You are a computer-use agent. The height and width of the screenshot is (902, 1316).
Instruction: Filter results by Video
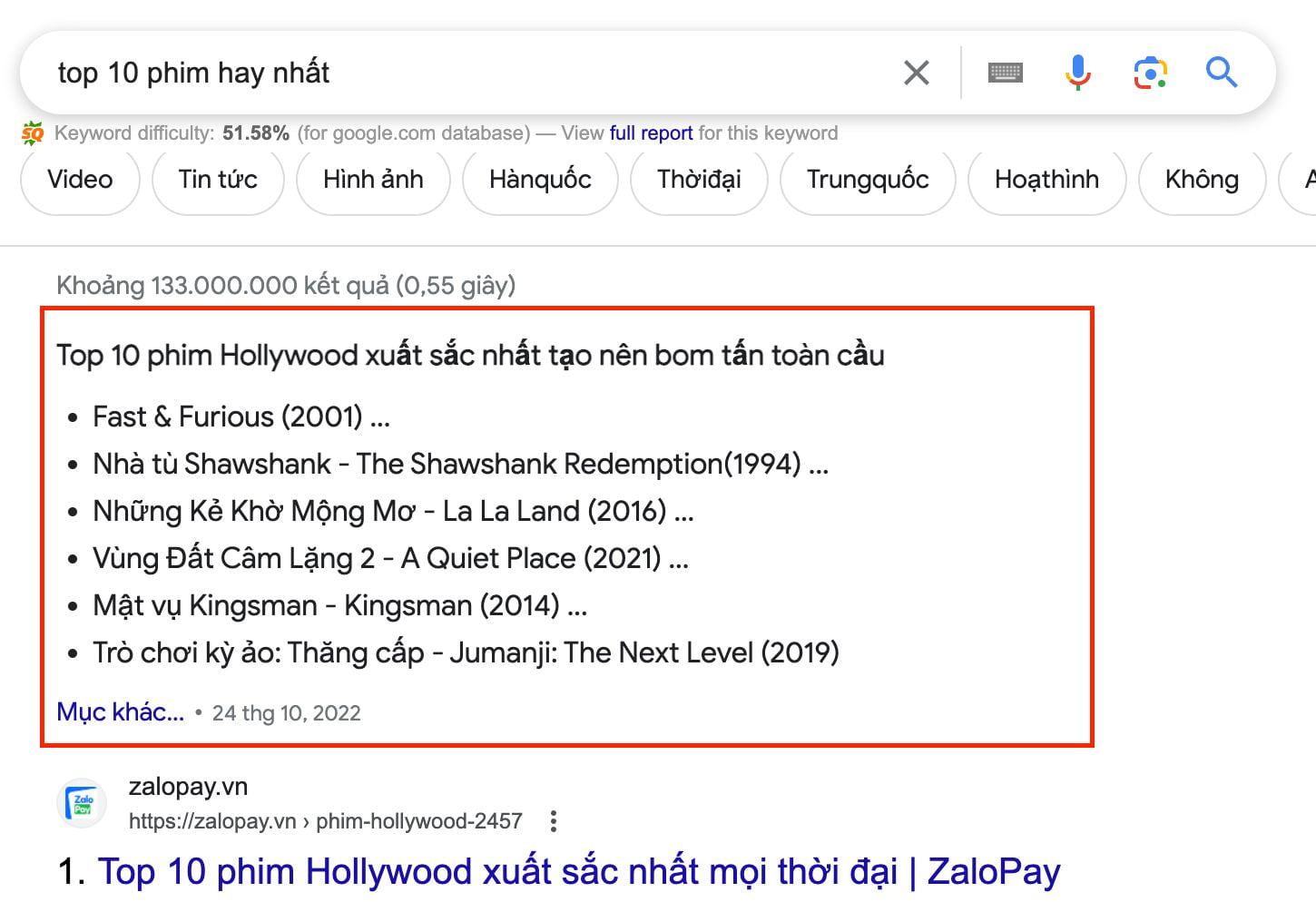[x=80, y=180]
